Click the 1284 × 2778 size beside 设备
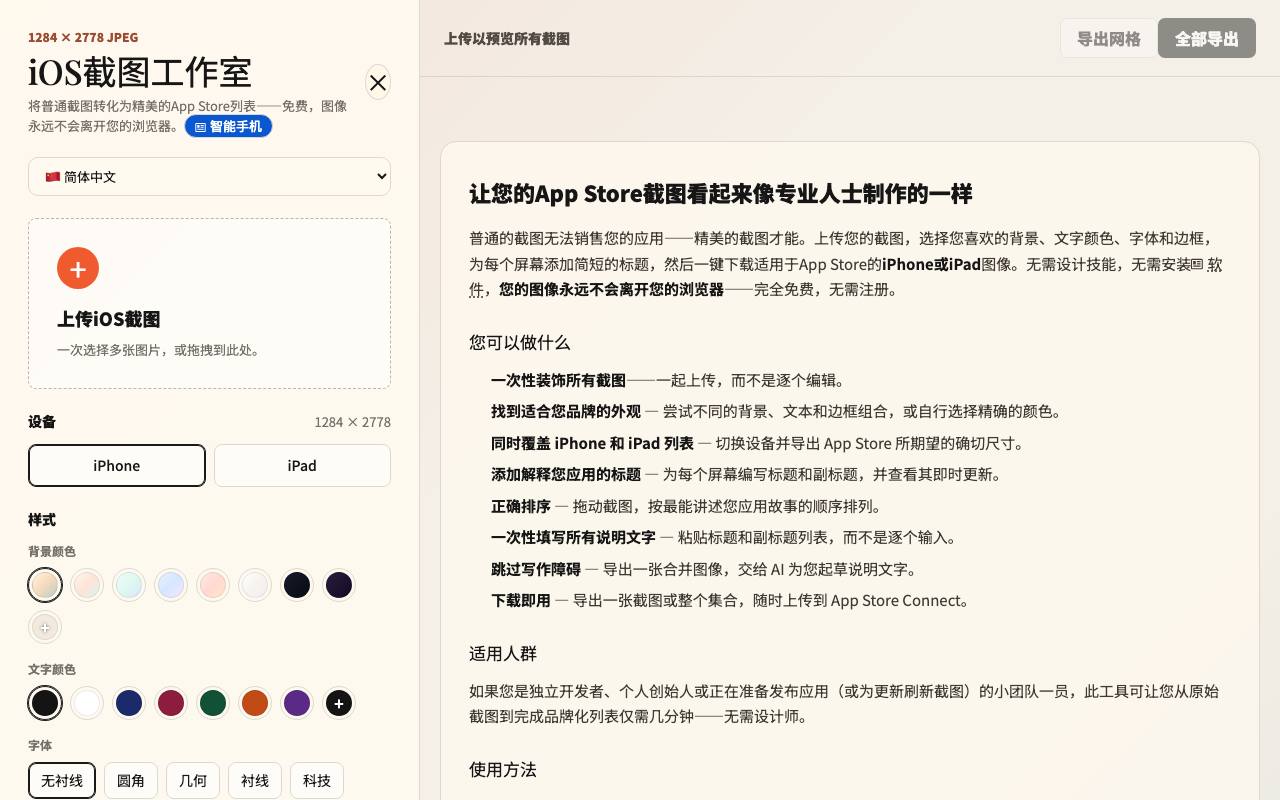This screenshot has height=800, width=1280. 352,422
